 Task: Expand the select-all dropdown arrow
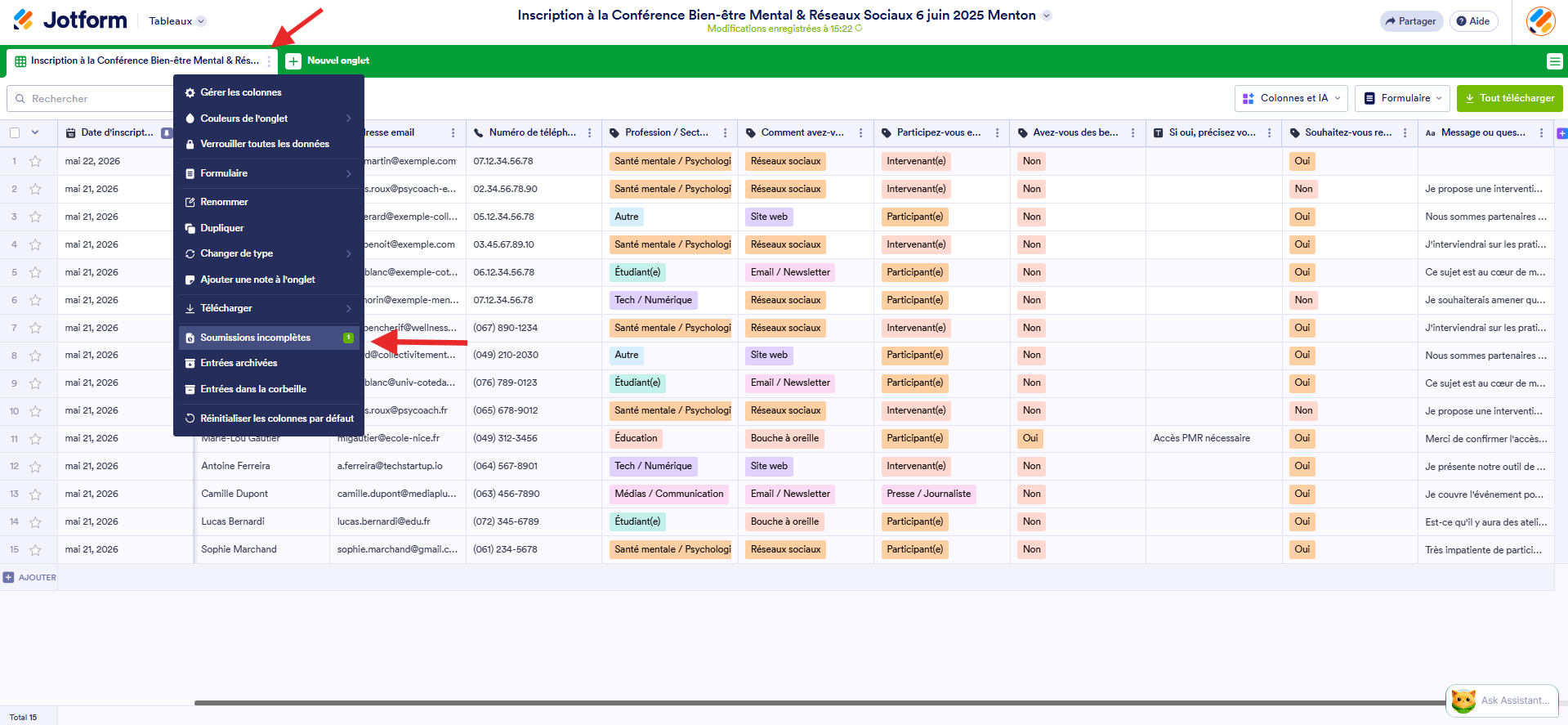tap(35, 132)
